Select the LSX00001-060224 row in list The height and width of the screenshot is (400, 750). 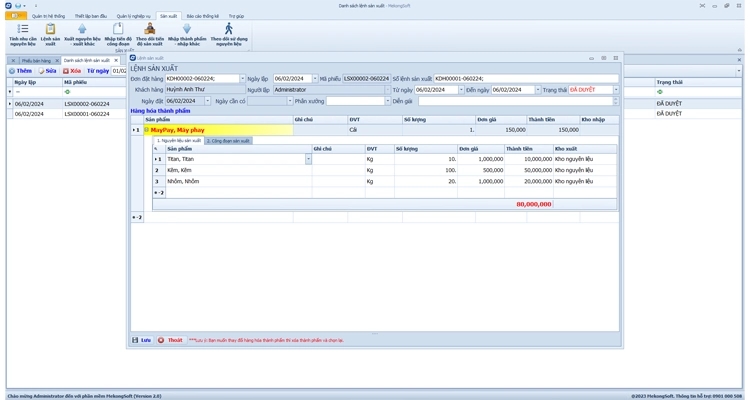point(86,113)
